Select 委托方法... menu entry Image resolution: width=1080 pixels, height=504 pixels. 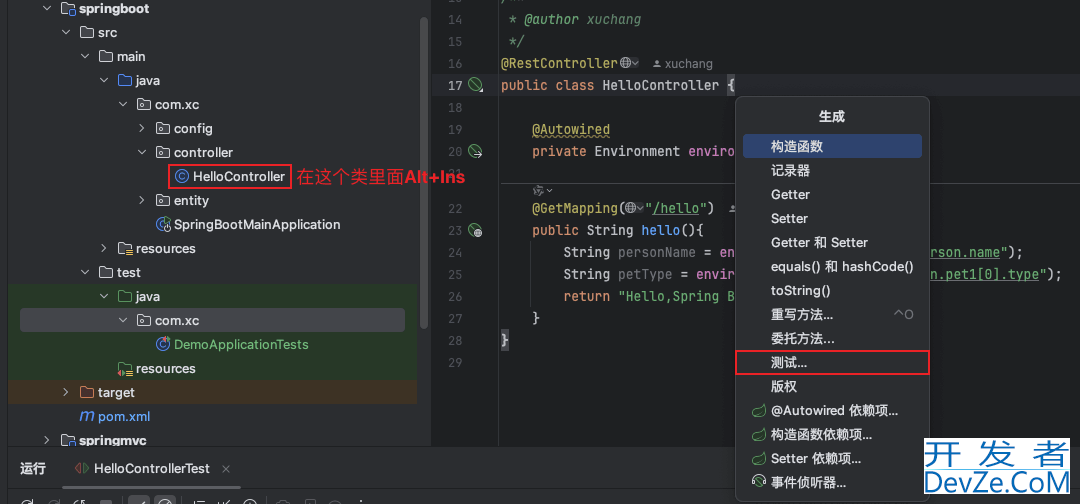coord(832,339)
